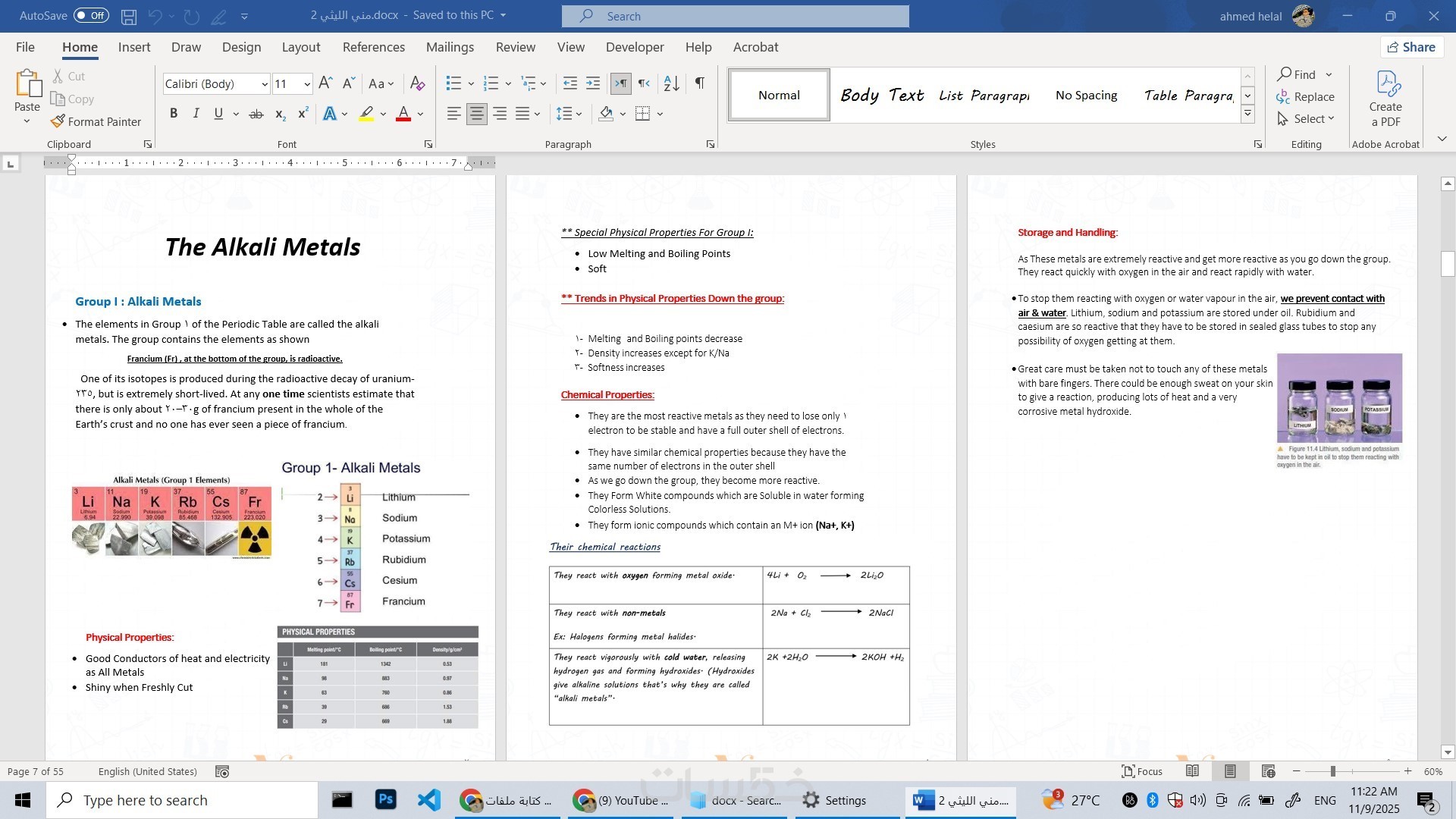Click the Format Painter brush icon
This screenshot has width=1456, height=819.
58,121
